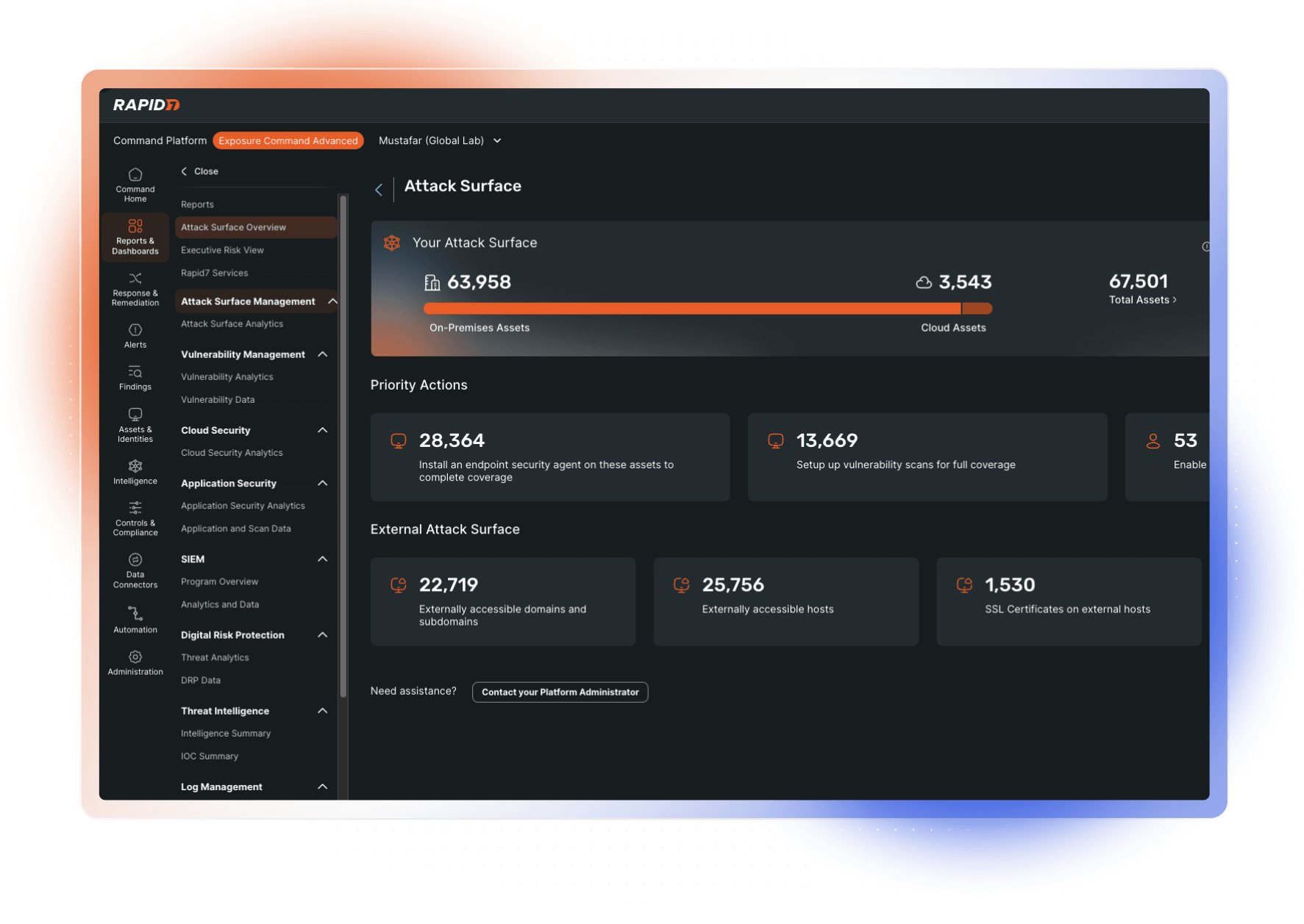The height and width of the screenshot is (924, 1304).
Task: Open the Total Assets link
Action: 1142,300
